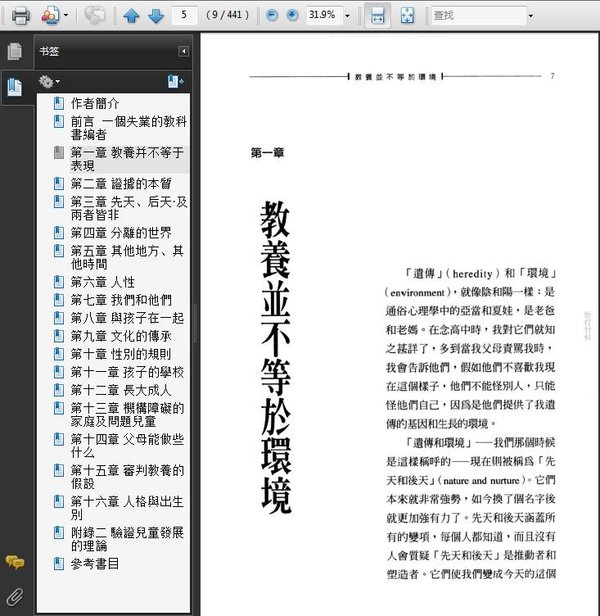Select bookmark 第六章 人性

point(103,282)
